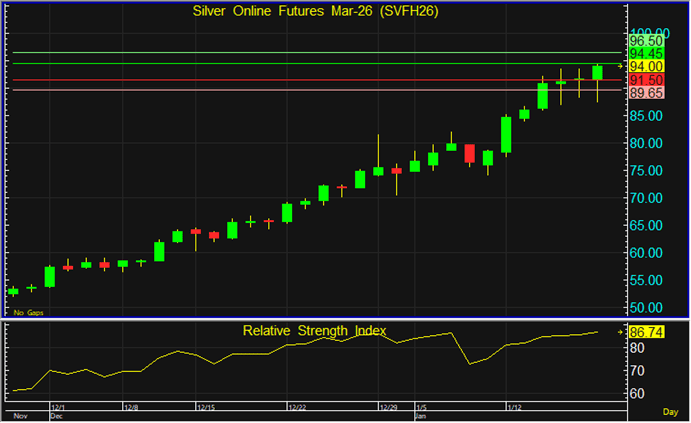Screen dimensions: 691x423
Task: Click the Day interval label
Action: click(669, 411)
